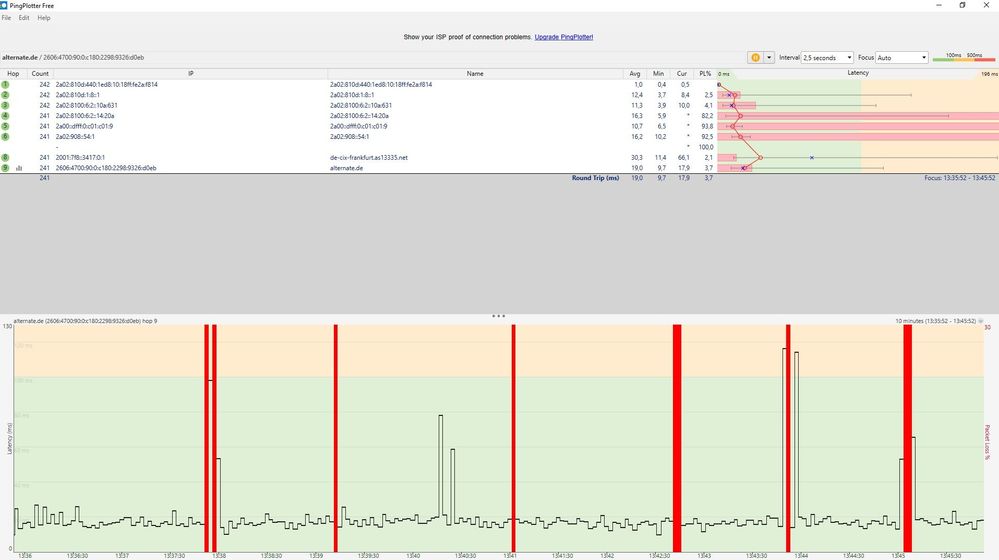Click the Round Trip (ms) summary label
Image resolution: width=999 pixels, height=560 pixels.
tap(596, 178)
